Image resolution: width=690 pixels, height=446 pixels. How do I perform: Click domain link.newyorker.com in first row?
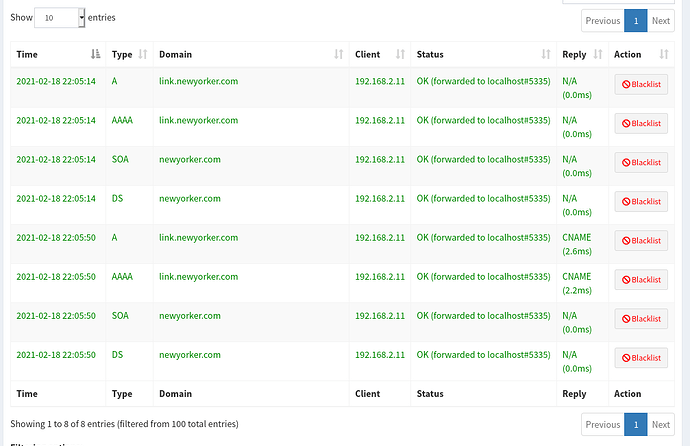tap(198, 81)
